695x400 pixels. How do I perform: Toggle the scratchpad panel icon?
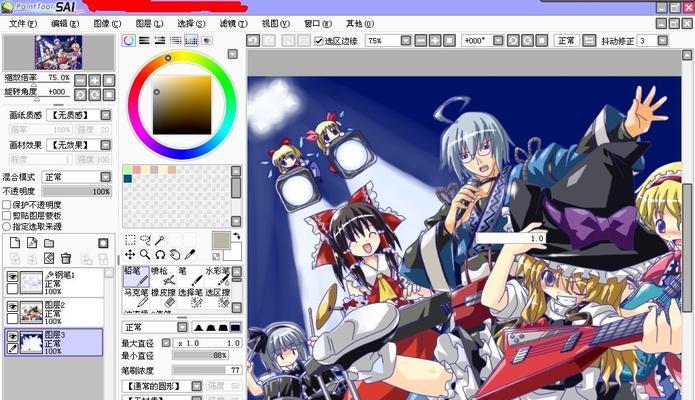(207, 40)
